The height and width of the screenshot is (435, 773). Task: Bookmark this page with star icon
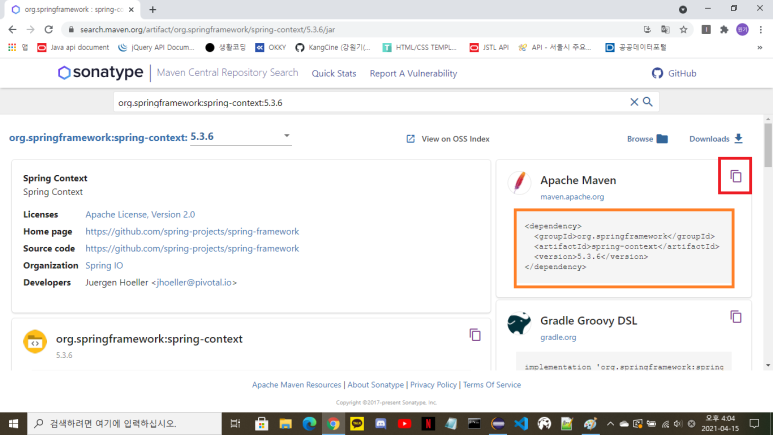pyautogui.click(x=683, y=30)
